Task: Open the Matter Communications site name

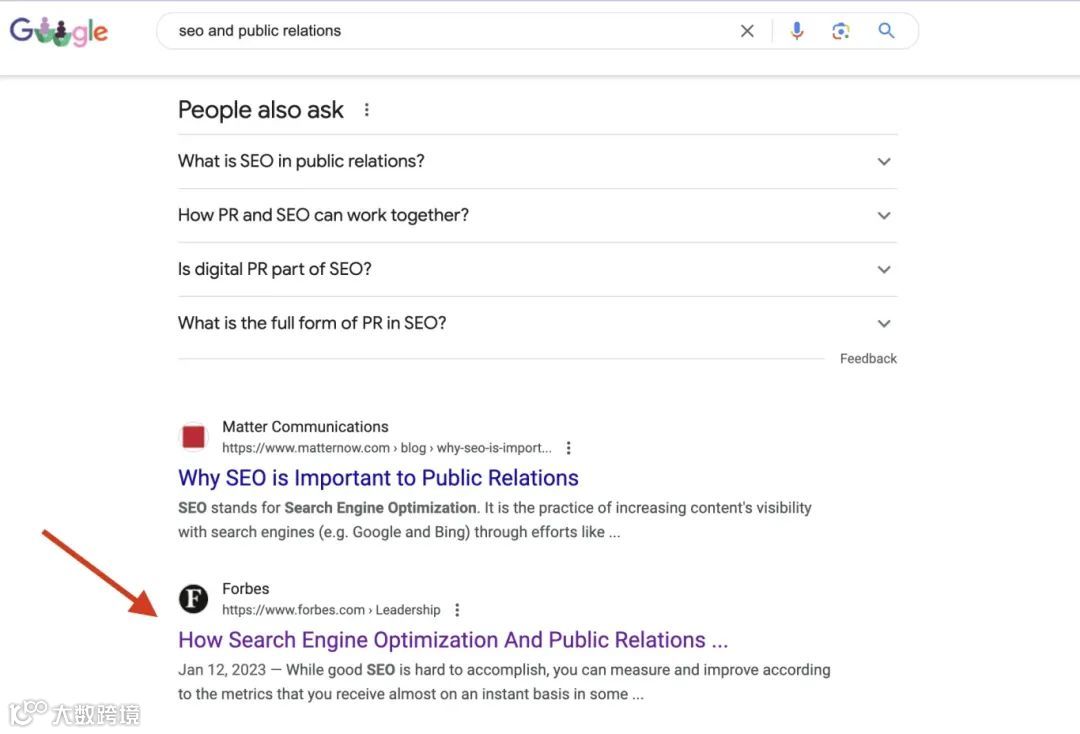Action: pos(305,427)
